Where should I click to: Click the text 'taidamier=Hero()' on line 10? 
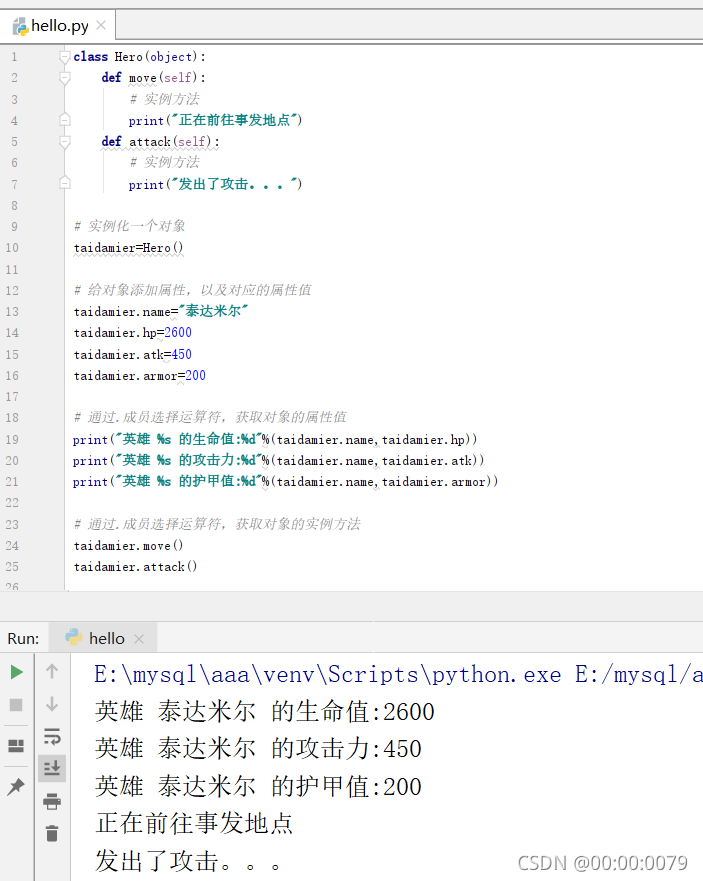[x=129, y=248]
